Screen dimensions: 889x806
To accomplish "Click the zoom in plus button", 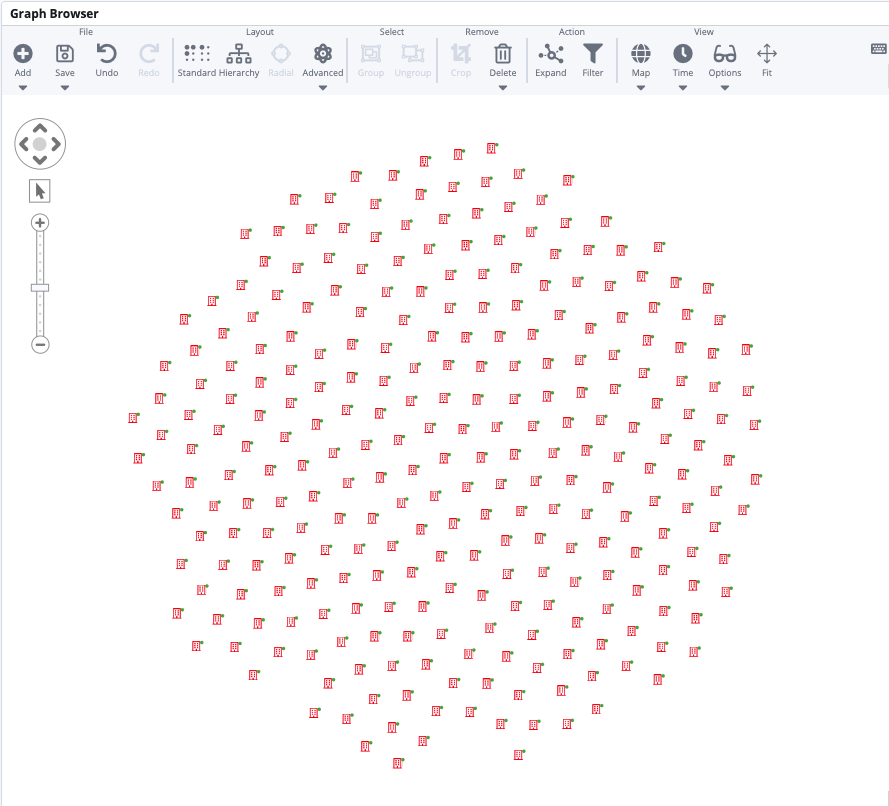I will click(39, 222).
